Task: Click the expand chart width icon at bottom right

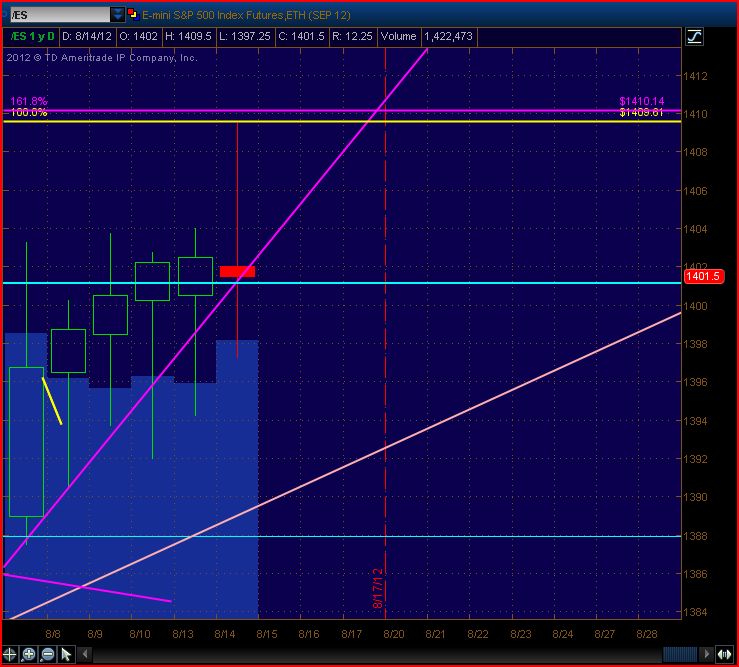Action: [x=724, y=654]
